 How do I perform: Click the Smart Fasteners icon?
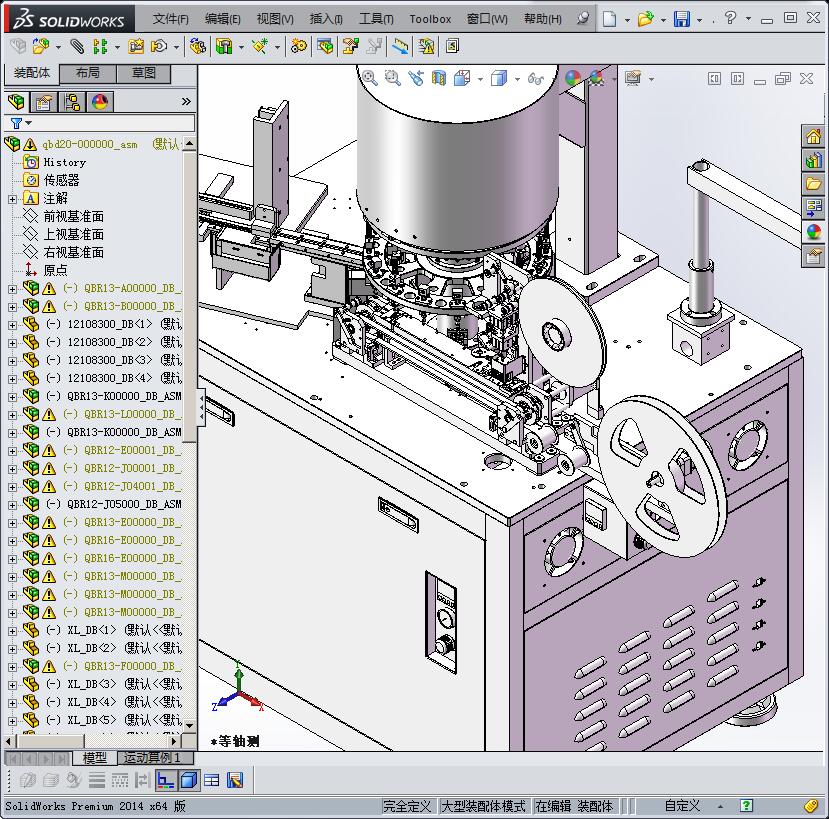pos(135,47)
